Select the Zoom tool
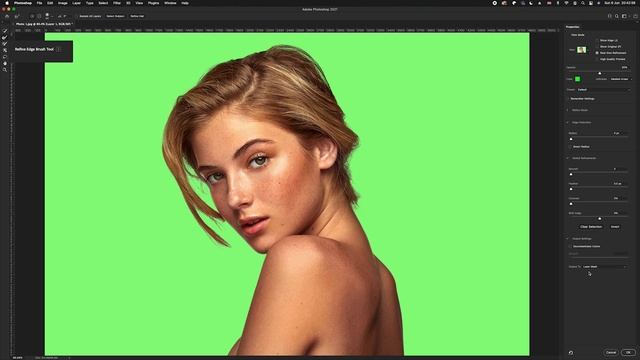This screenshot has width=640, height=360. click(5, 70)
